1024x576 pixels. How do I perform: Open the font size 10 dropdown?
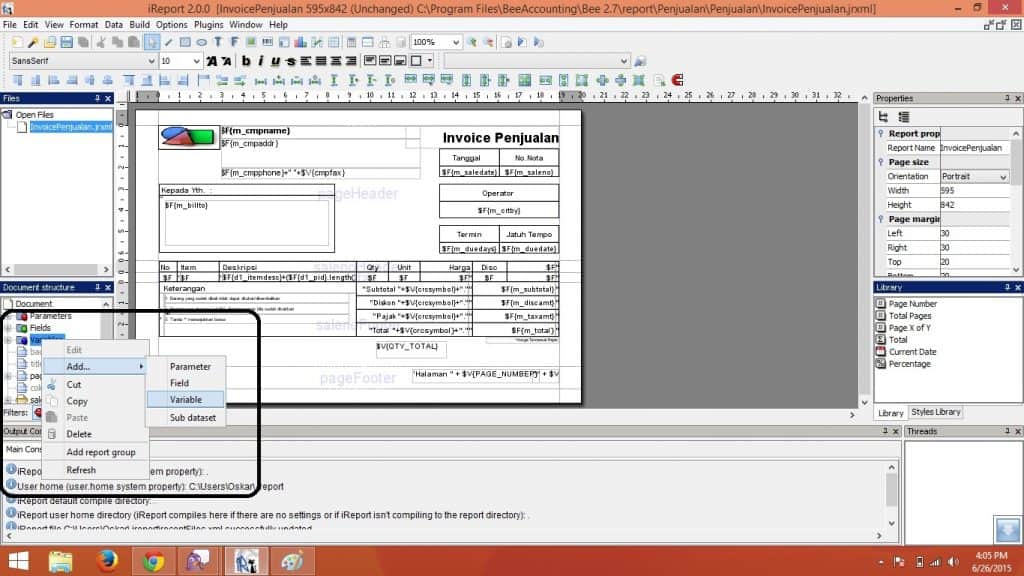coord(196,61)
